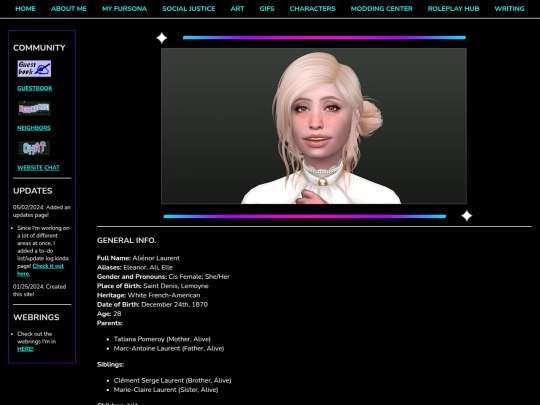Click the 'Parents:' label

coord(110,323)
